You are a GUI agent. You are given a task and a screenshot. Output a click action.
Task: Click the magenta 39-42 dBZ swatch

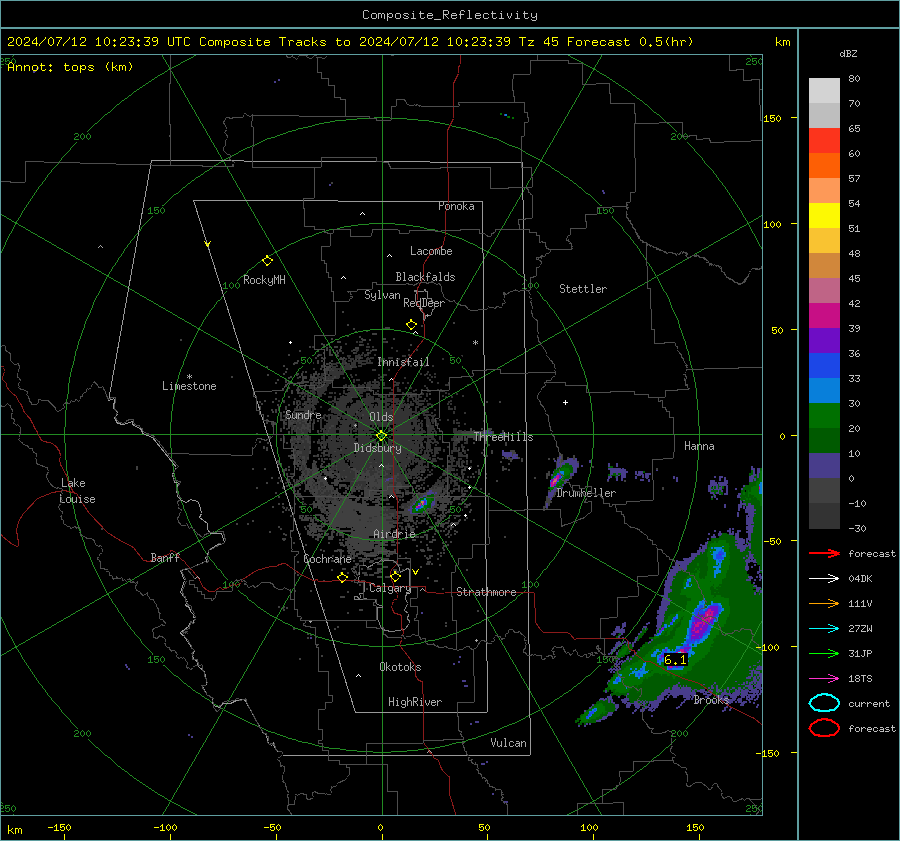click(x=824, y=316)
